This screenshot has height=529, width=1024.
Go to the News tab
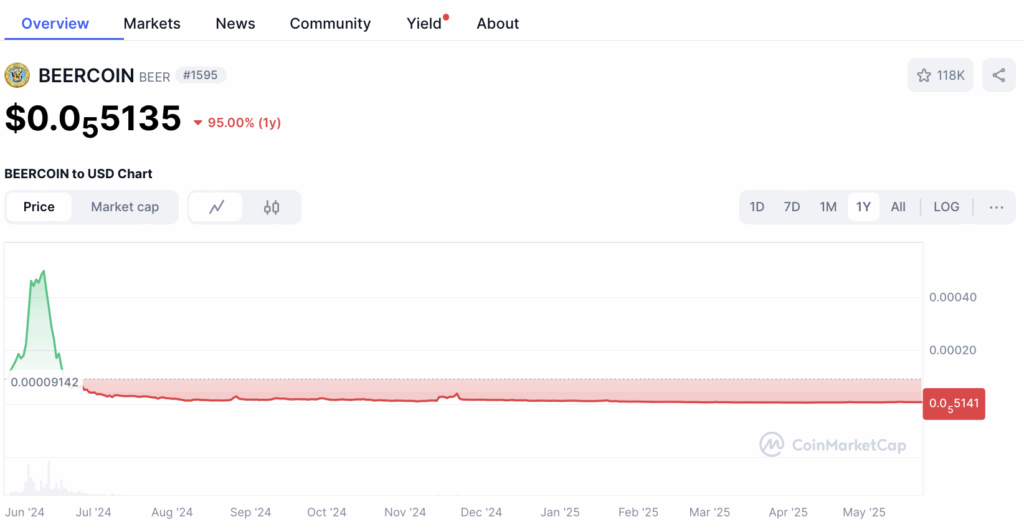(235, 24)
